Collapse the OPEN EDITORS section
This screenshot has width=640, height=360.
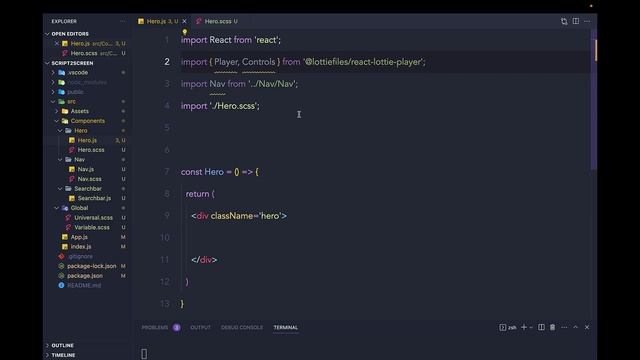point(47,34)
